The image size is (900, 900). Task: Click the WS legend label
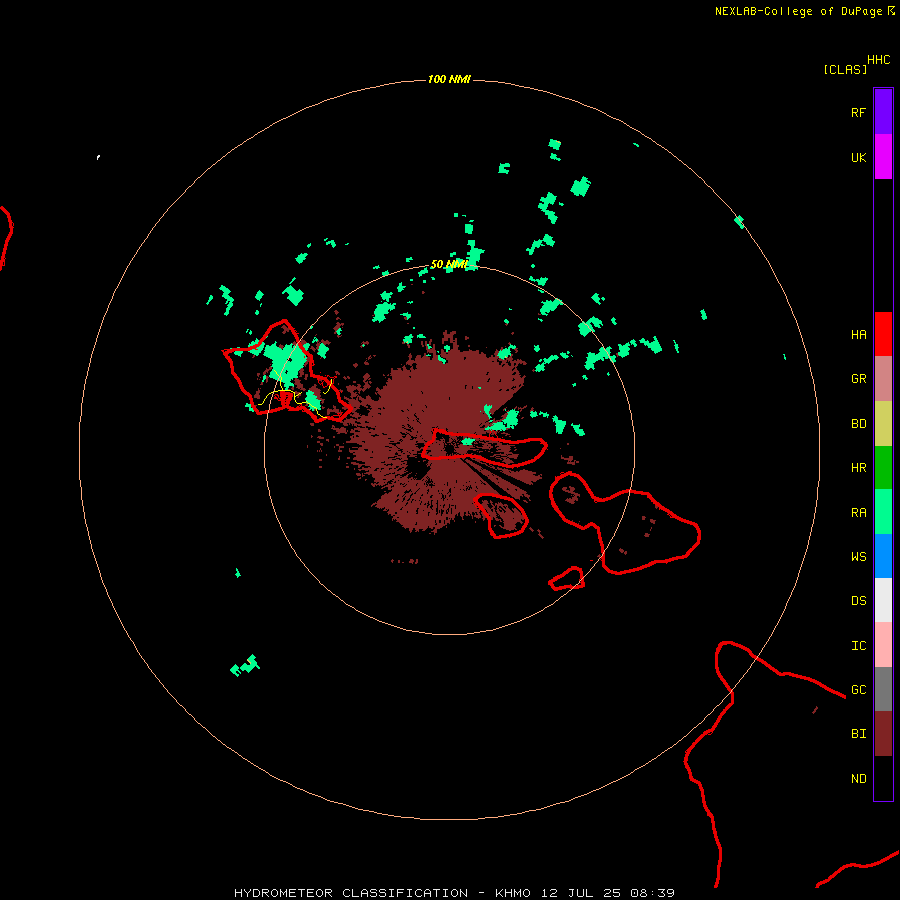[x=859, y=556]
